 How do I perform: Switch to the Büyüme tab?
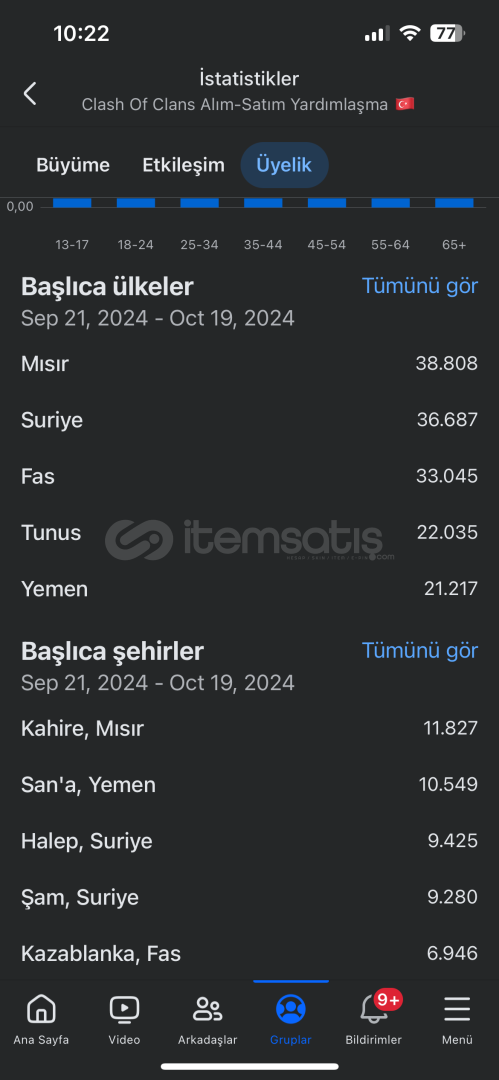click(73, 165)
